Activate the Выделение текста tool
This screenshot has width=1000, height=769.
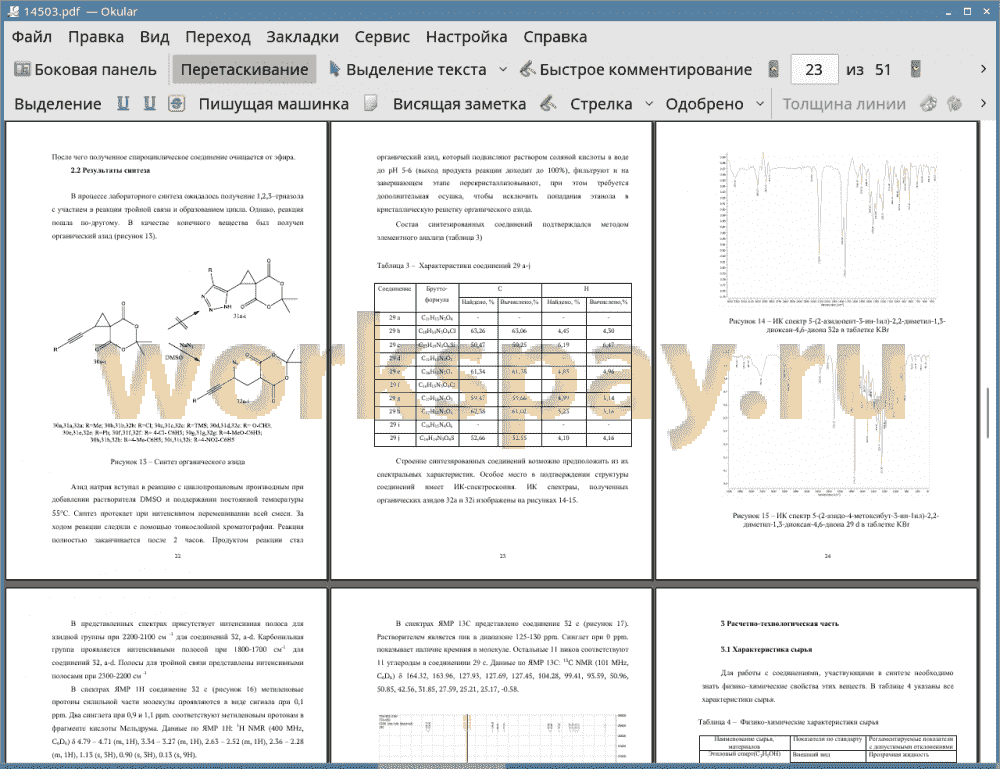point(408,70)
